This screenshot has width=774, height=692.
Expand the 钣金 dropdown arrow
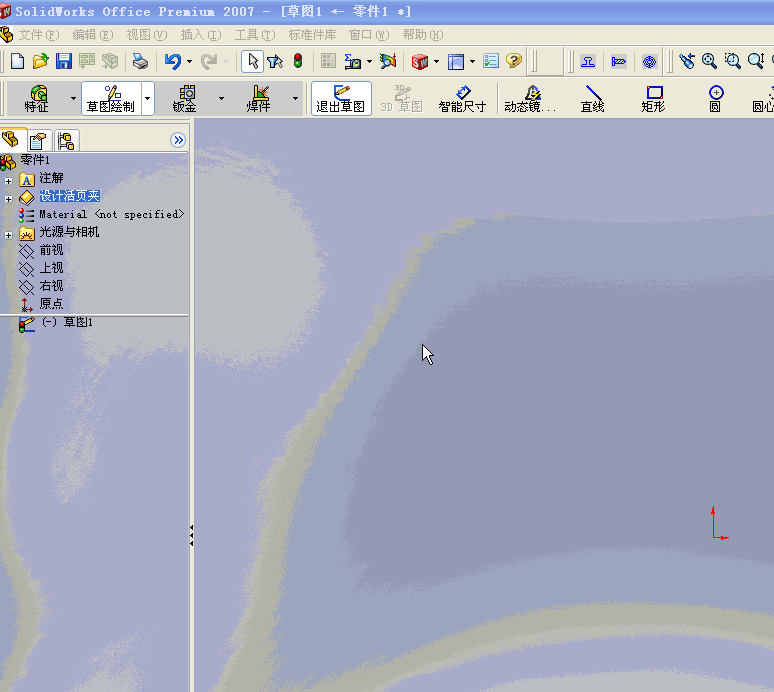222,99
